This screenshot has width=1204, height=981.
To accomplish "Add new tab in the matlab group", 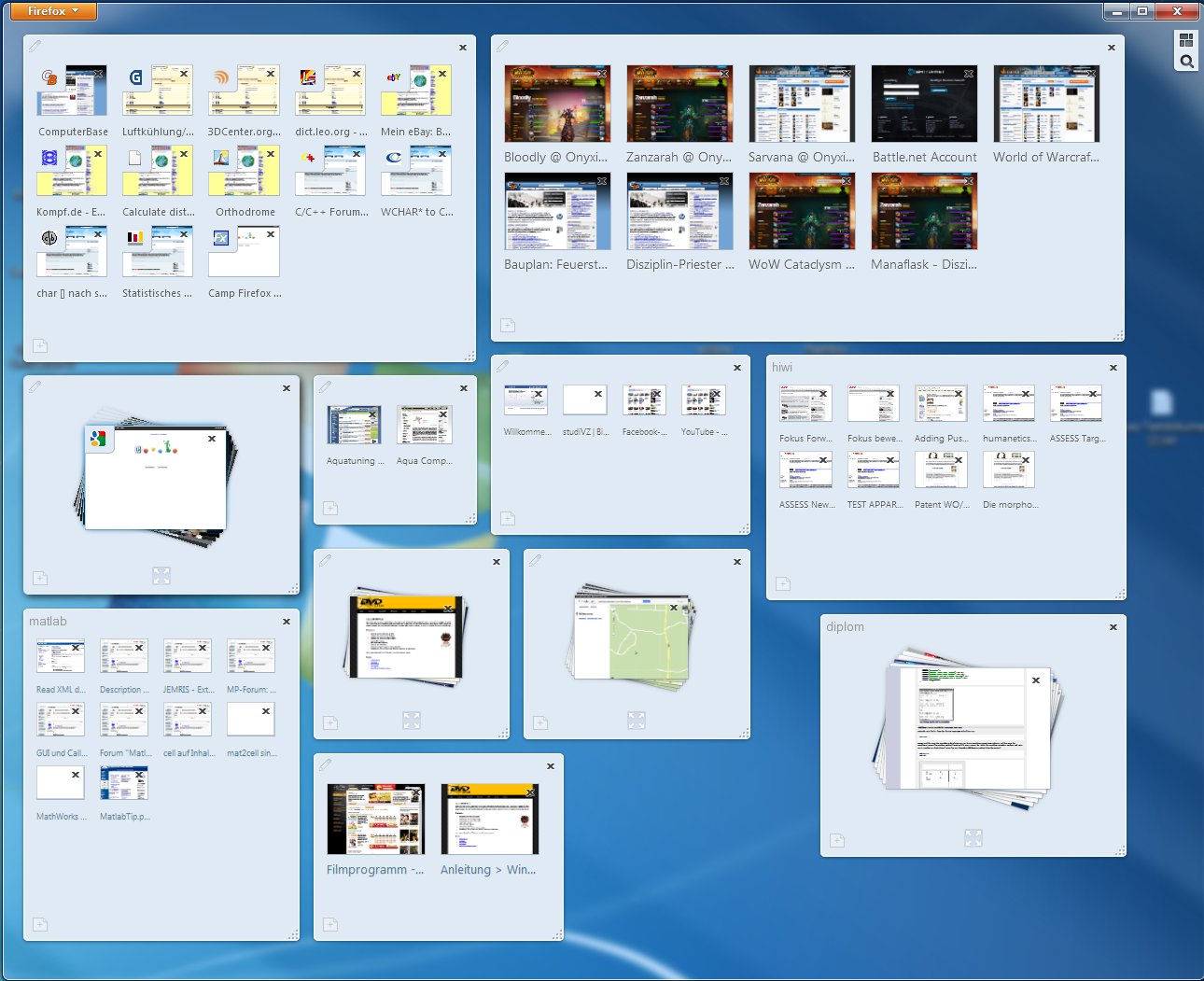I will point(40,924).
